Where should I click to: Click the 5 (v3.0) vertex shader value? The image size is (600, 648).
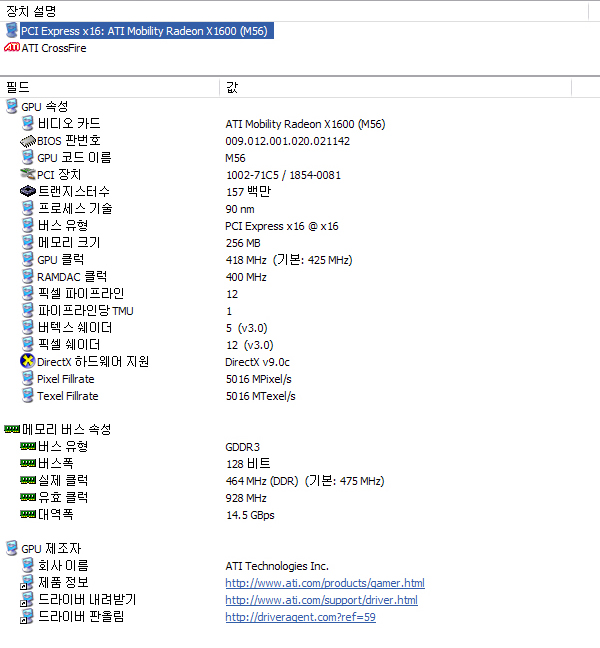247,328
